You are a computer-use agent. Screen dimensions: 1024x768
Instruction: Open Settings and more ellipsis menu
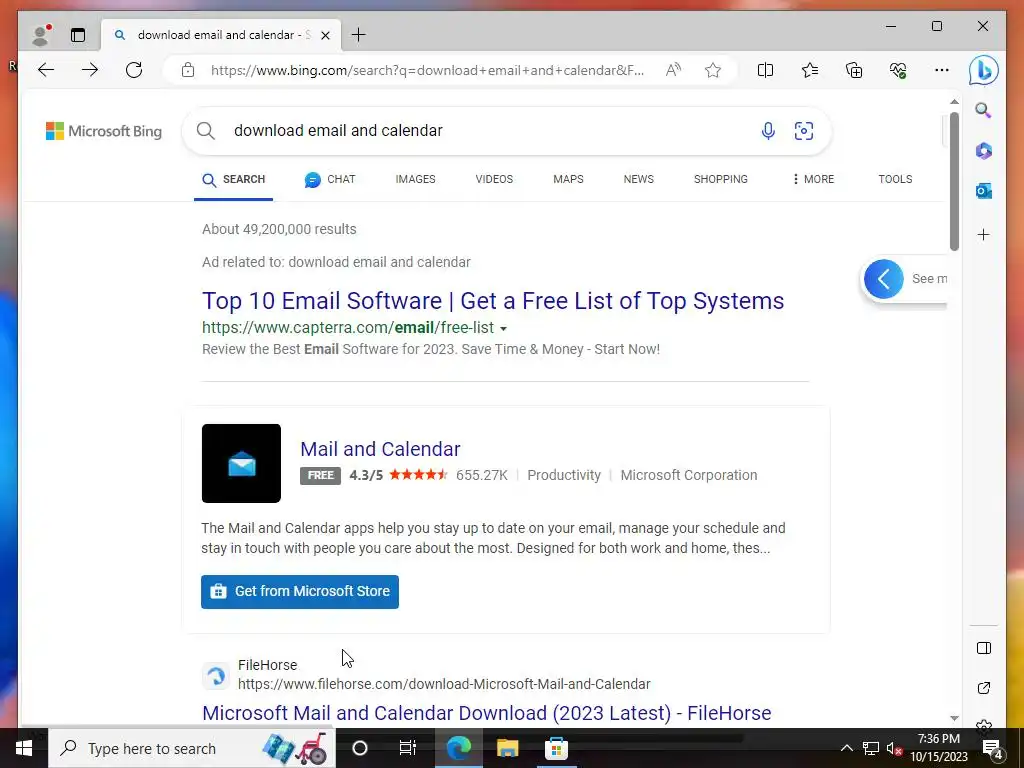942,70
